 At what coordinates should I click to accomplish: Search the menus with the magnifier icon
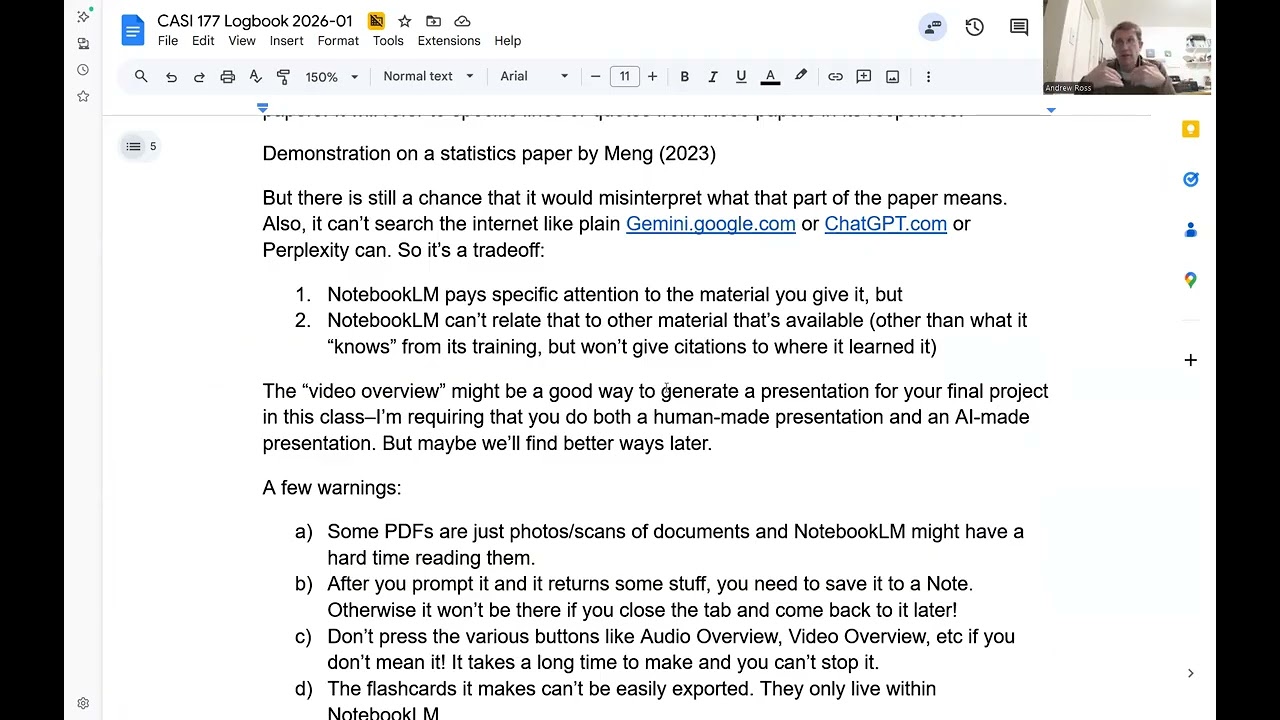(141, 76)
